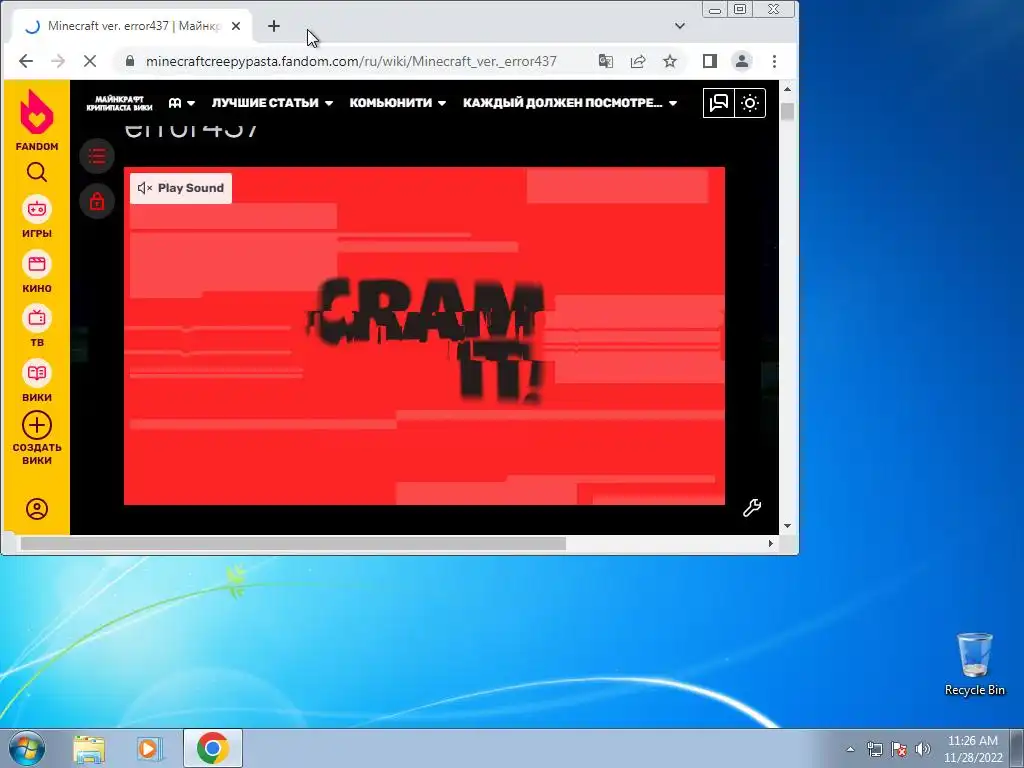Open Fandom sidebar search
Viewport: 1024px width, 768px height.
[37, 172]
